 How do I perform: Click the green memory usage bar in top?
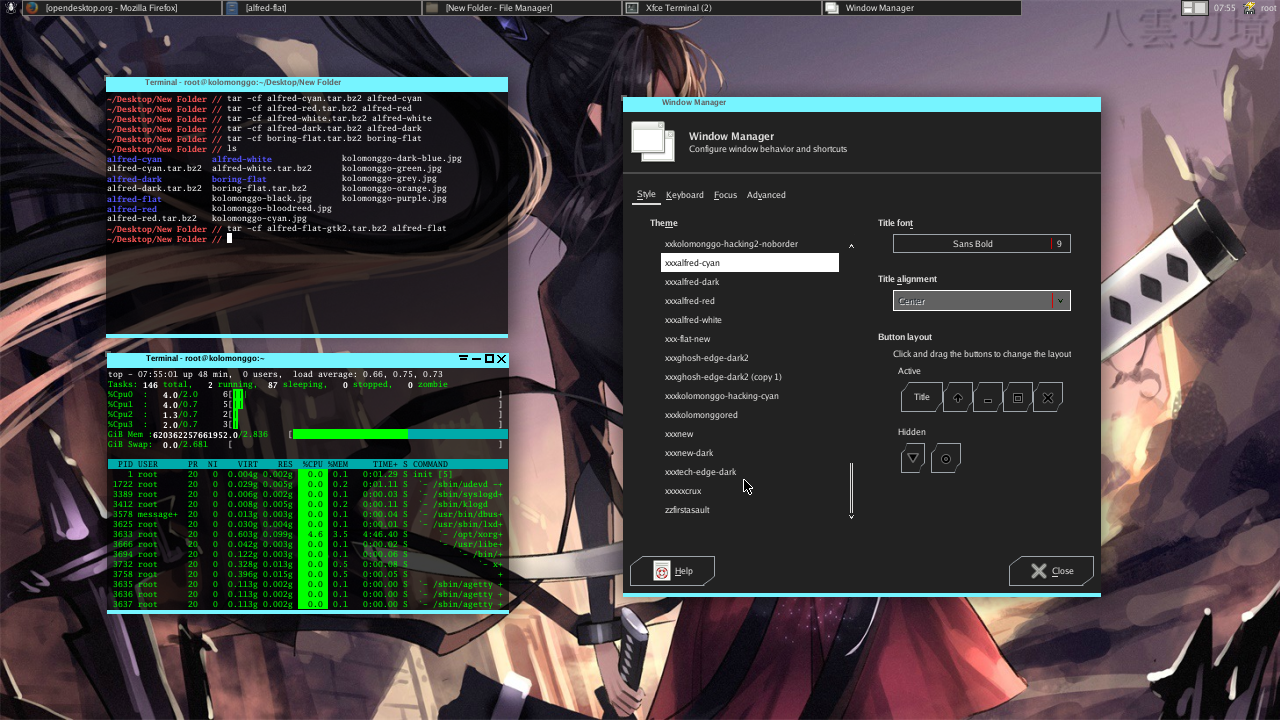point(350,435)
